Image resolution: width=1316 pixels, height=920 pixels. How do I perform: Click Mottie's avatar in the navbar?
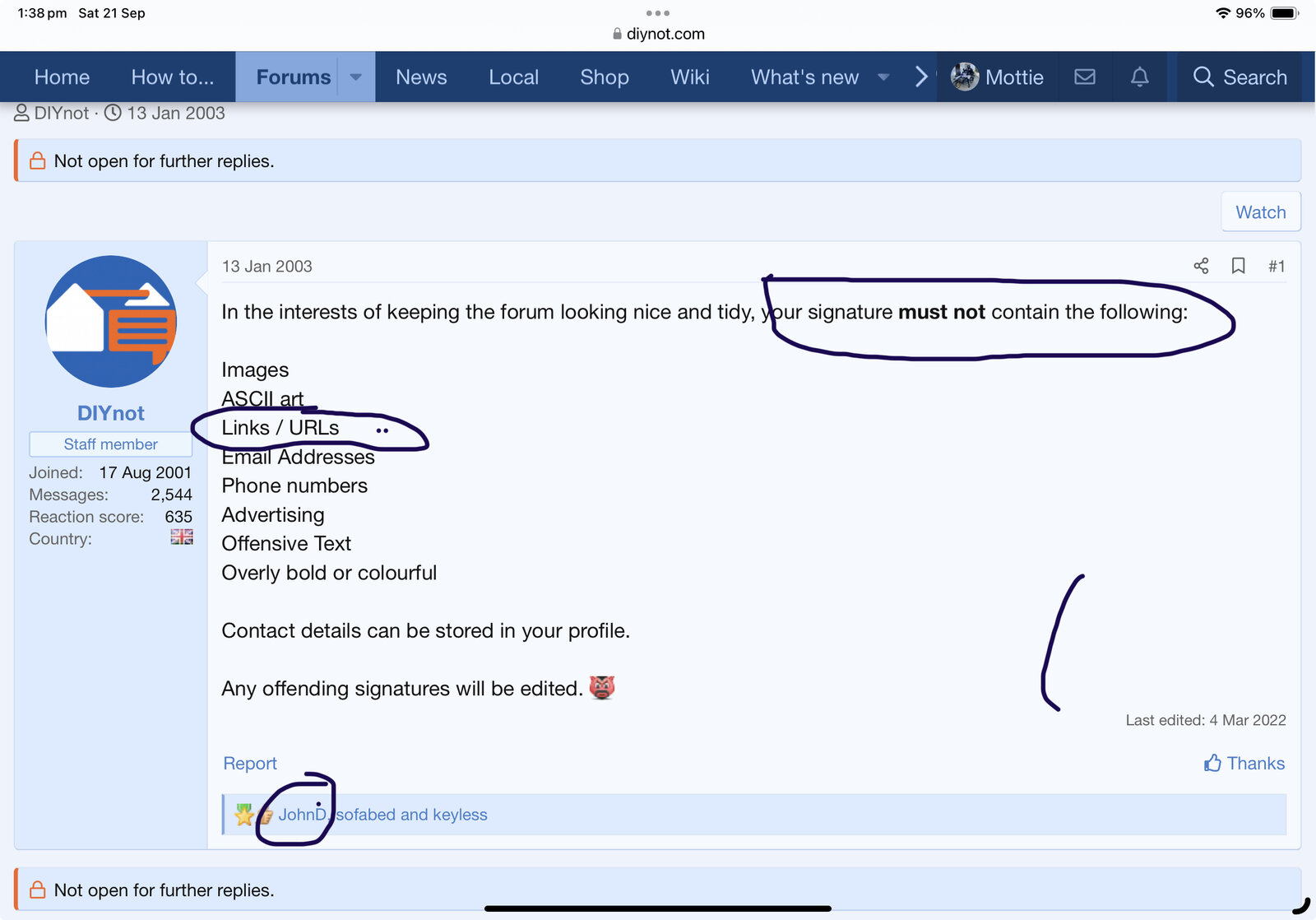pos(965,77)
